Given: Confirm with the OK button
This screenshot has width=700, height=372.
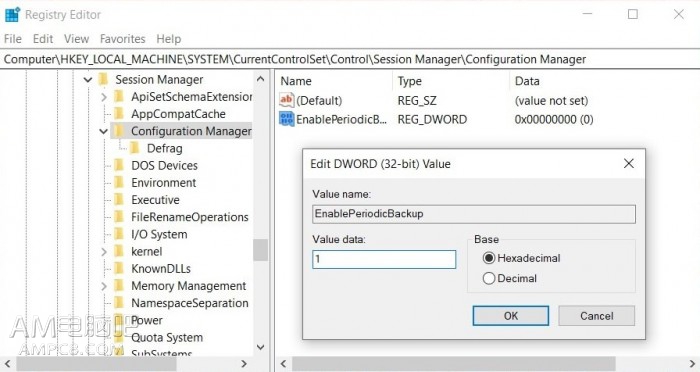Looking at the screenshot, I should pos(511,316).
